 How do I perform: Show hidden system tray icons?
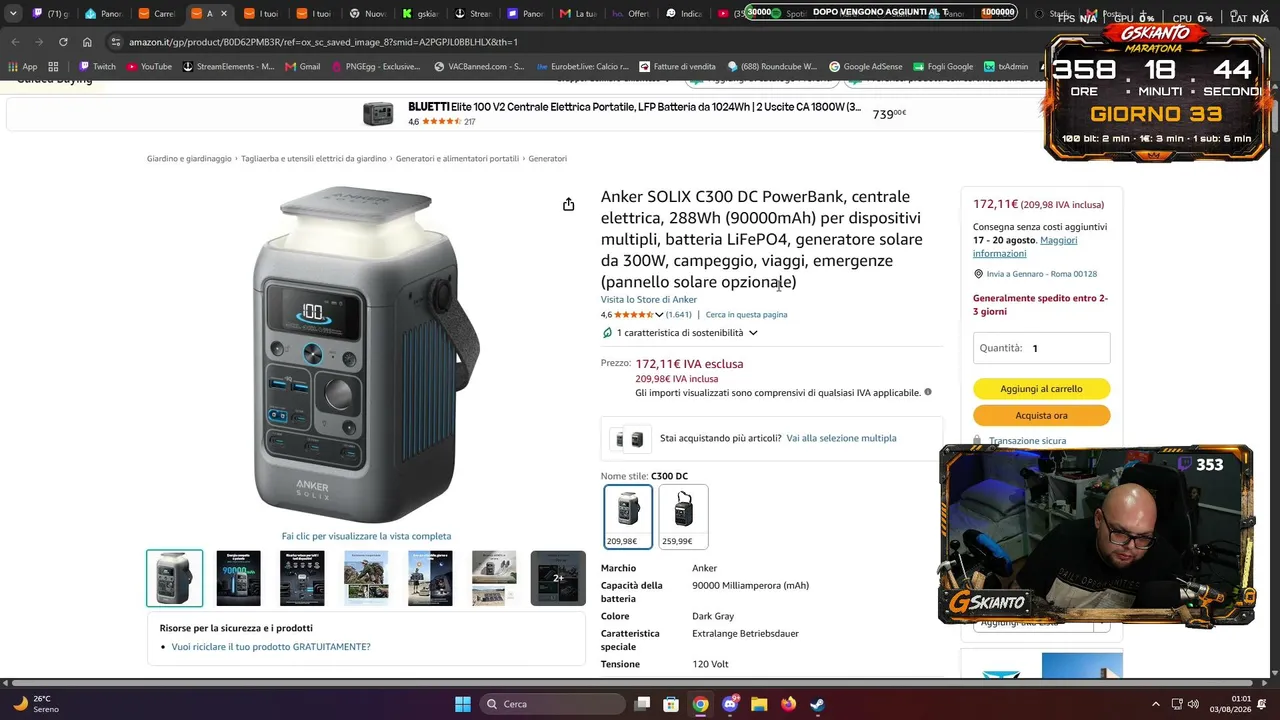click(1156, 704)
